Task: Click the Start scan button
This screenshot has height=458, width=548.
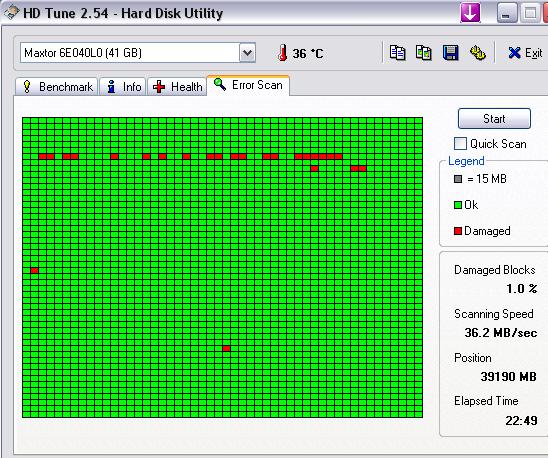Action: click(494, 119)
